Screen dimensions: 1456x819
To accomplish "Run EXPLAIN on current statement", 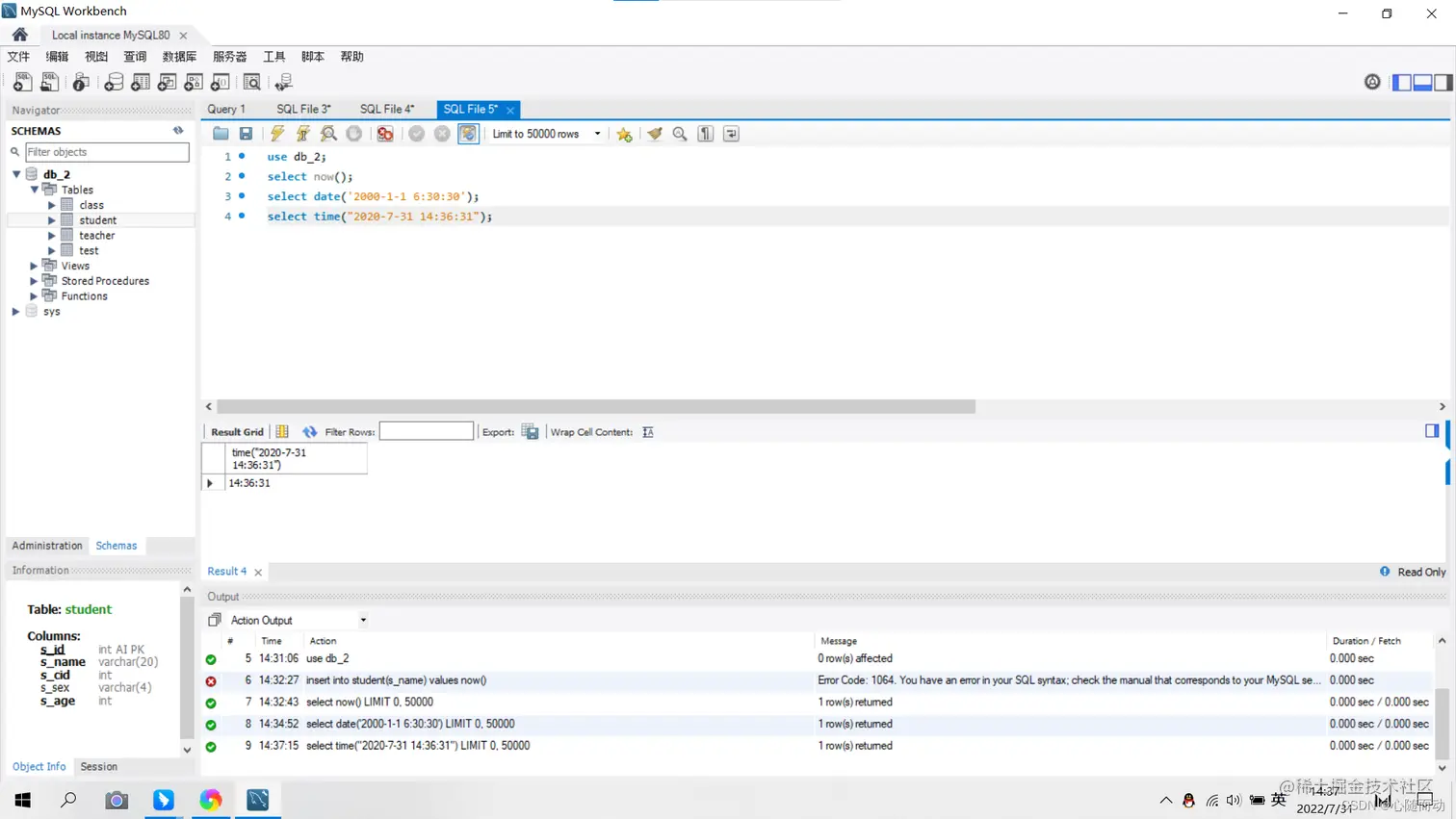I will tap(328, 134).
